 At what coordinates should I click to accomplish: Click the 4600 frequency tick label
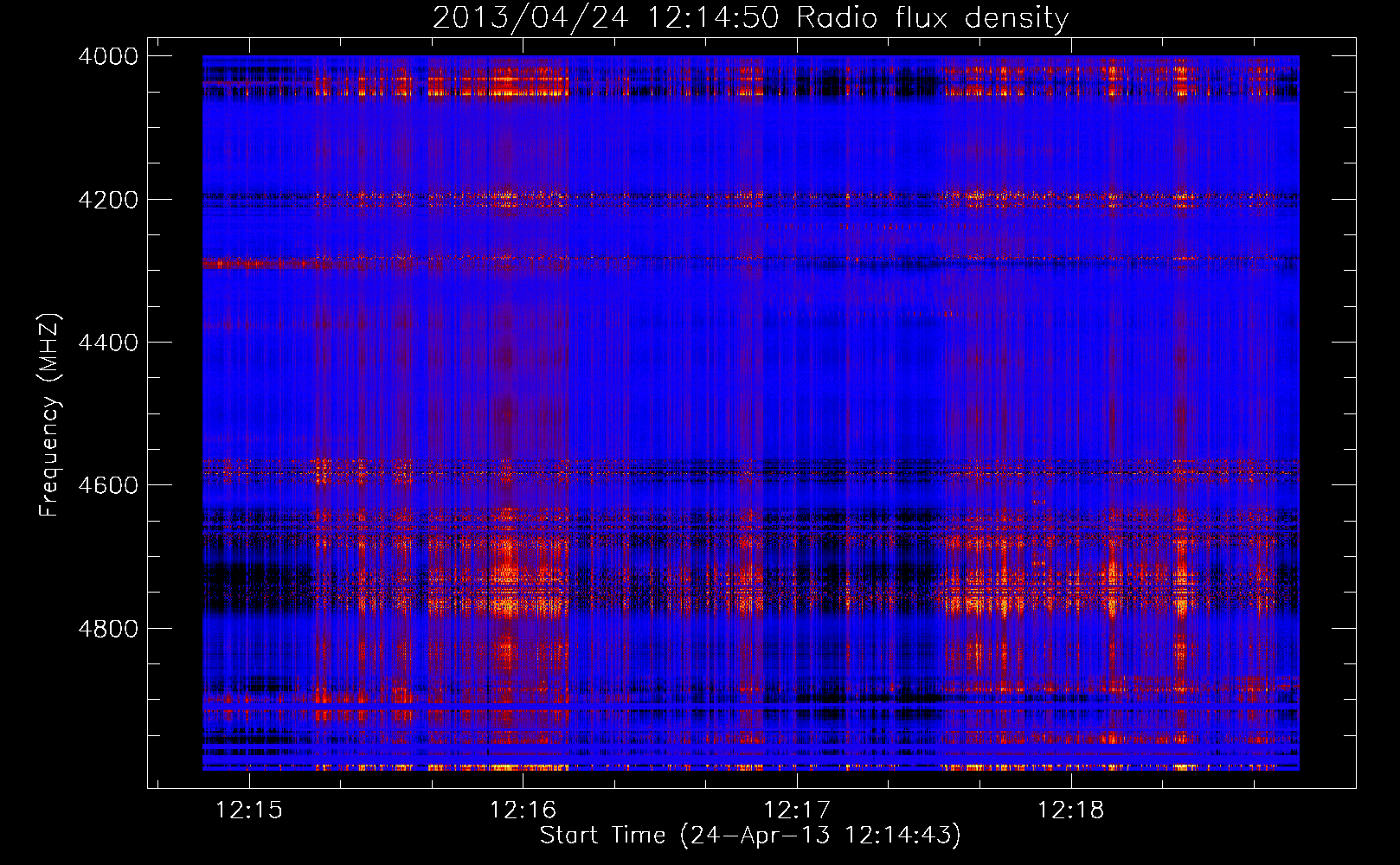tap(108, 485)
